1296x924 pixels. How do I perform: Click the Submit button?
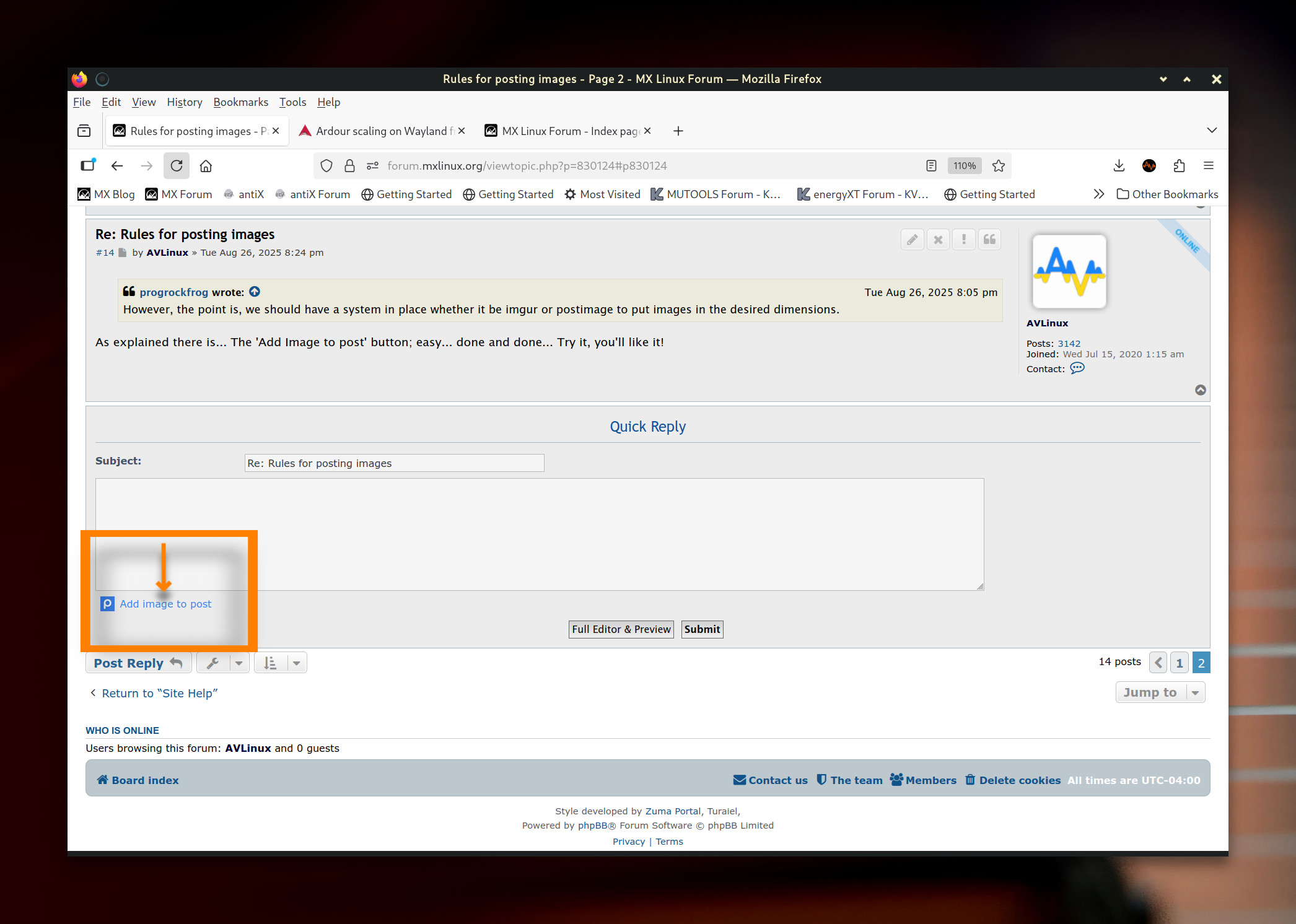702,629
